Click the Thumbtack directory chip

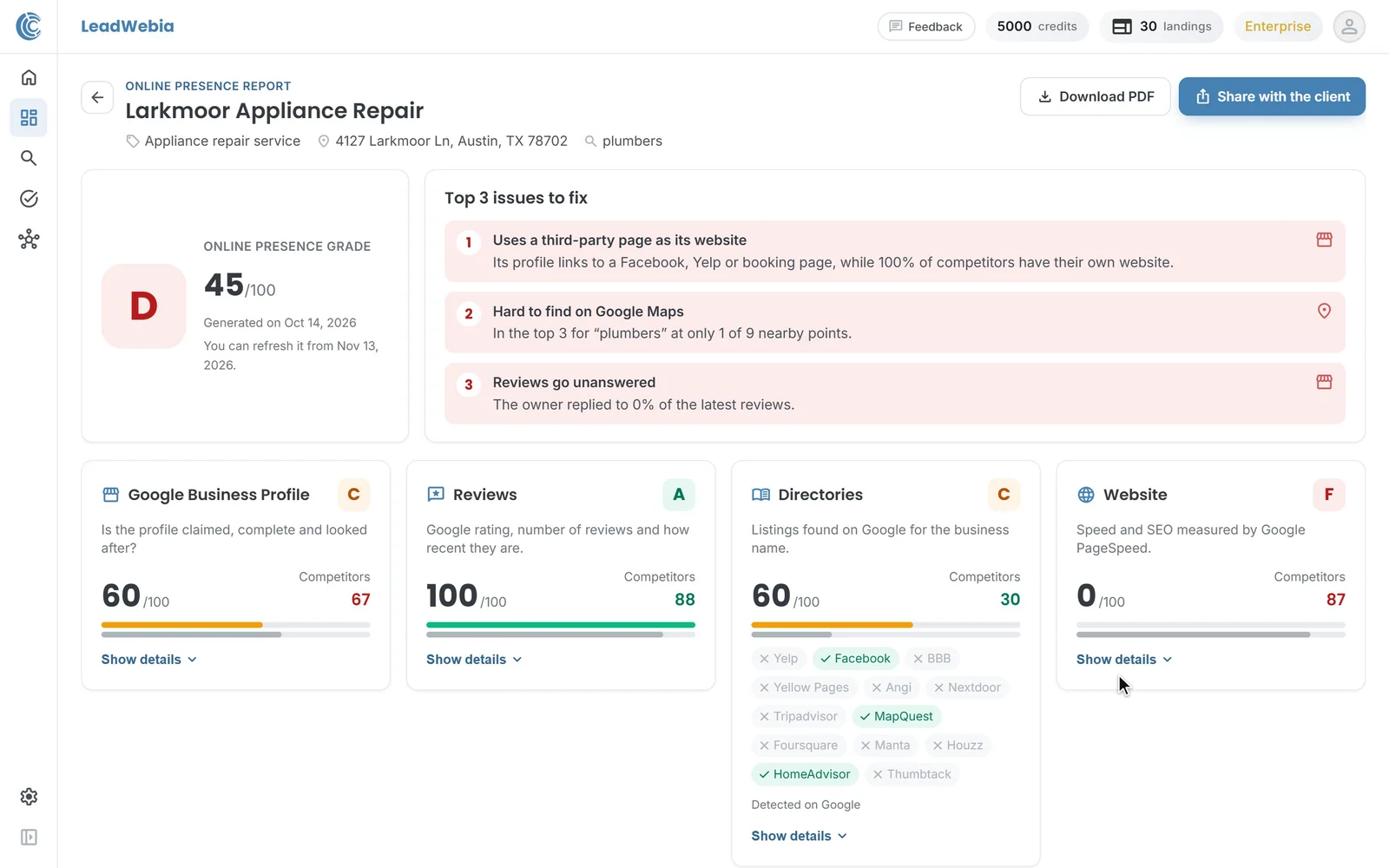click(x=912, y=774)
